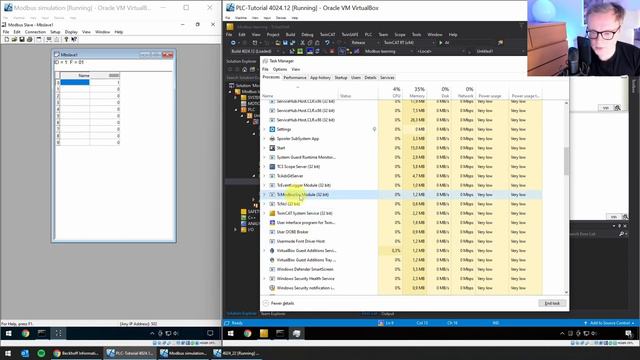
Task: Open the Options menu in Task Manager
Action: (x=280, y=69)
